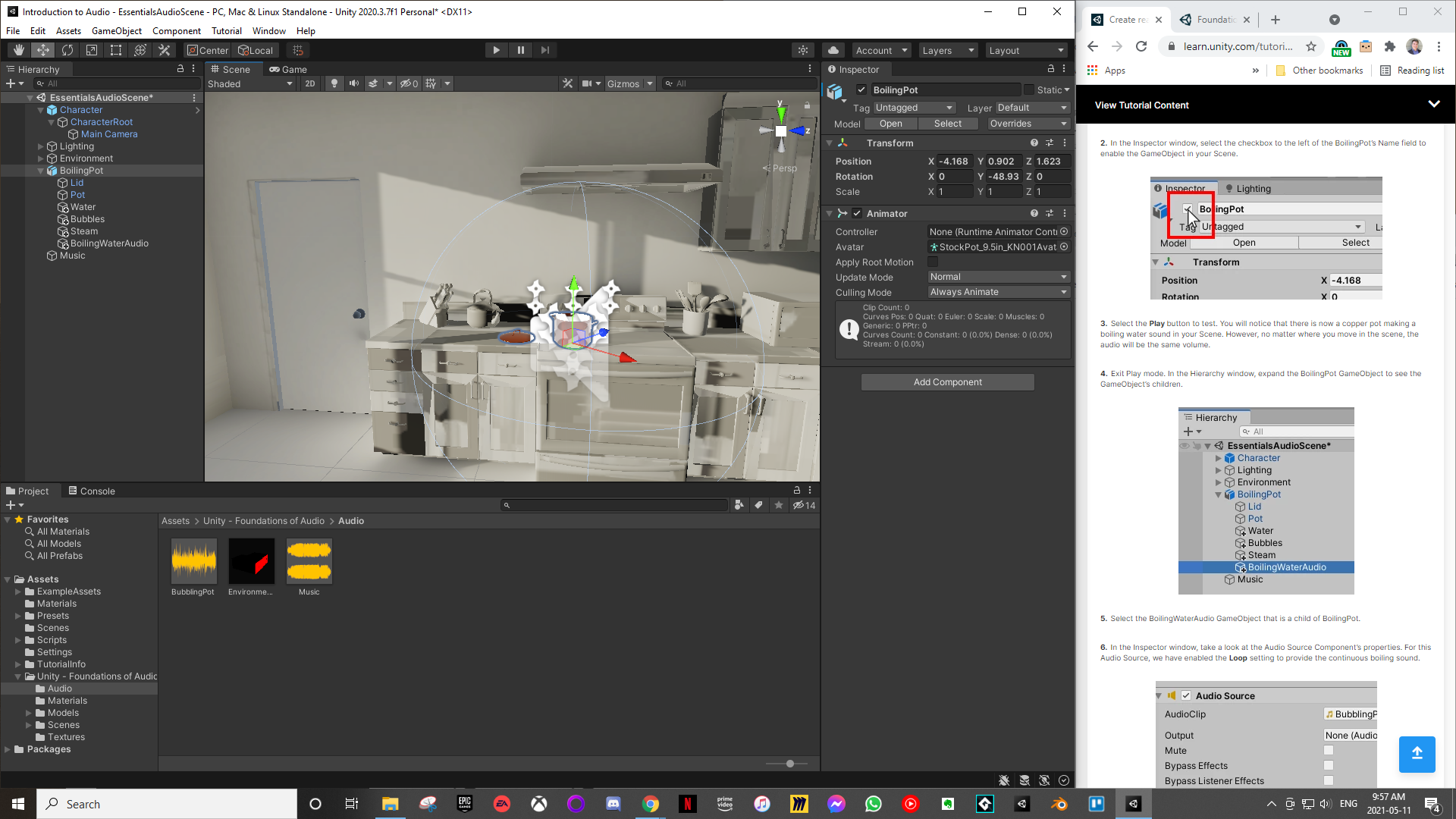Open the Shaded draw mode dropdown
This screenshot has width=1456, height=819.
point(249,83)
